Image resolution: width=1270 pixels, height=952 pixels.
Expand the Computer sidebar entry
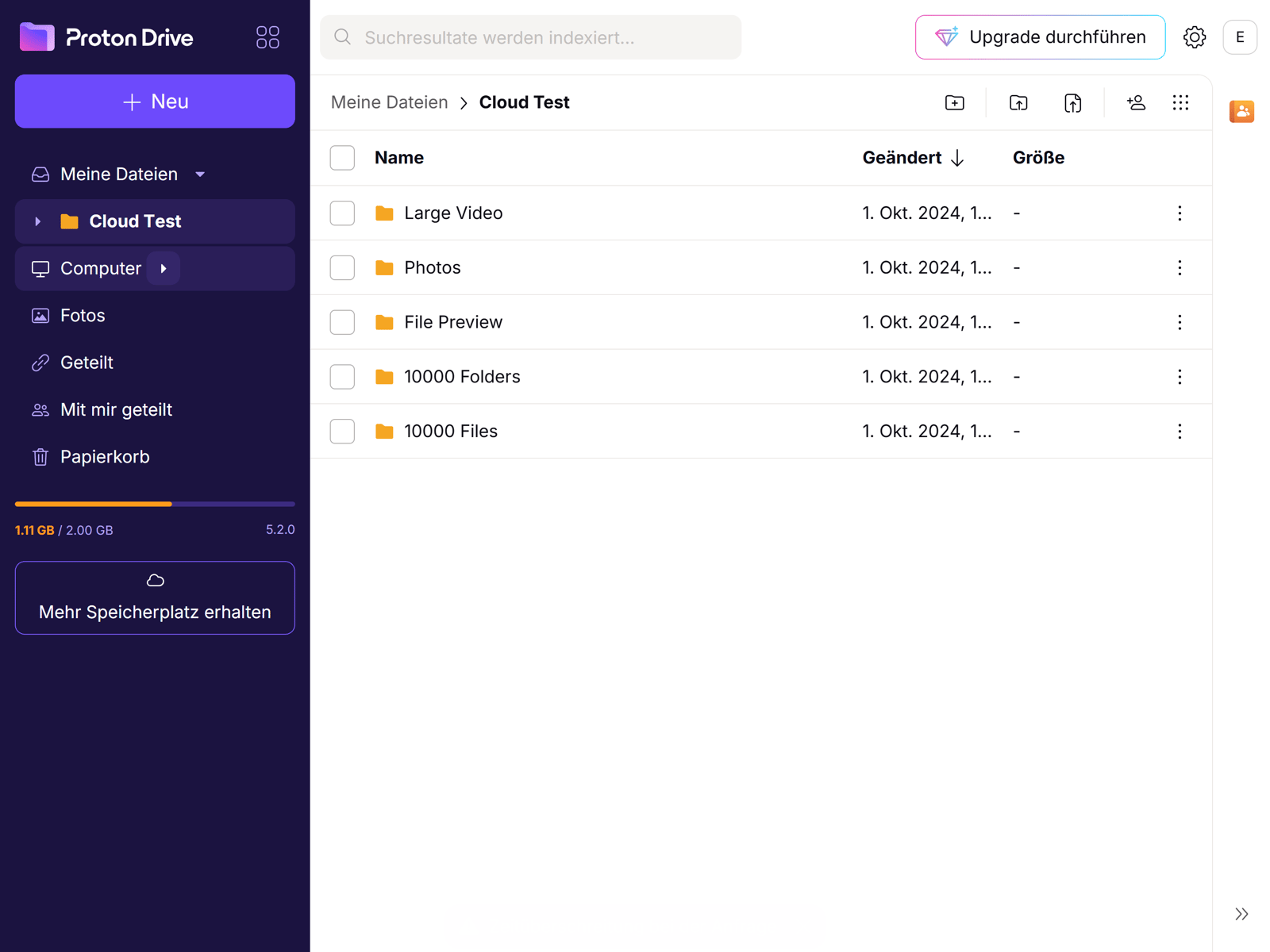164,268
